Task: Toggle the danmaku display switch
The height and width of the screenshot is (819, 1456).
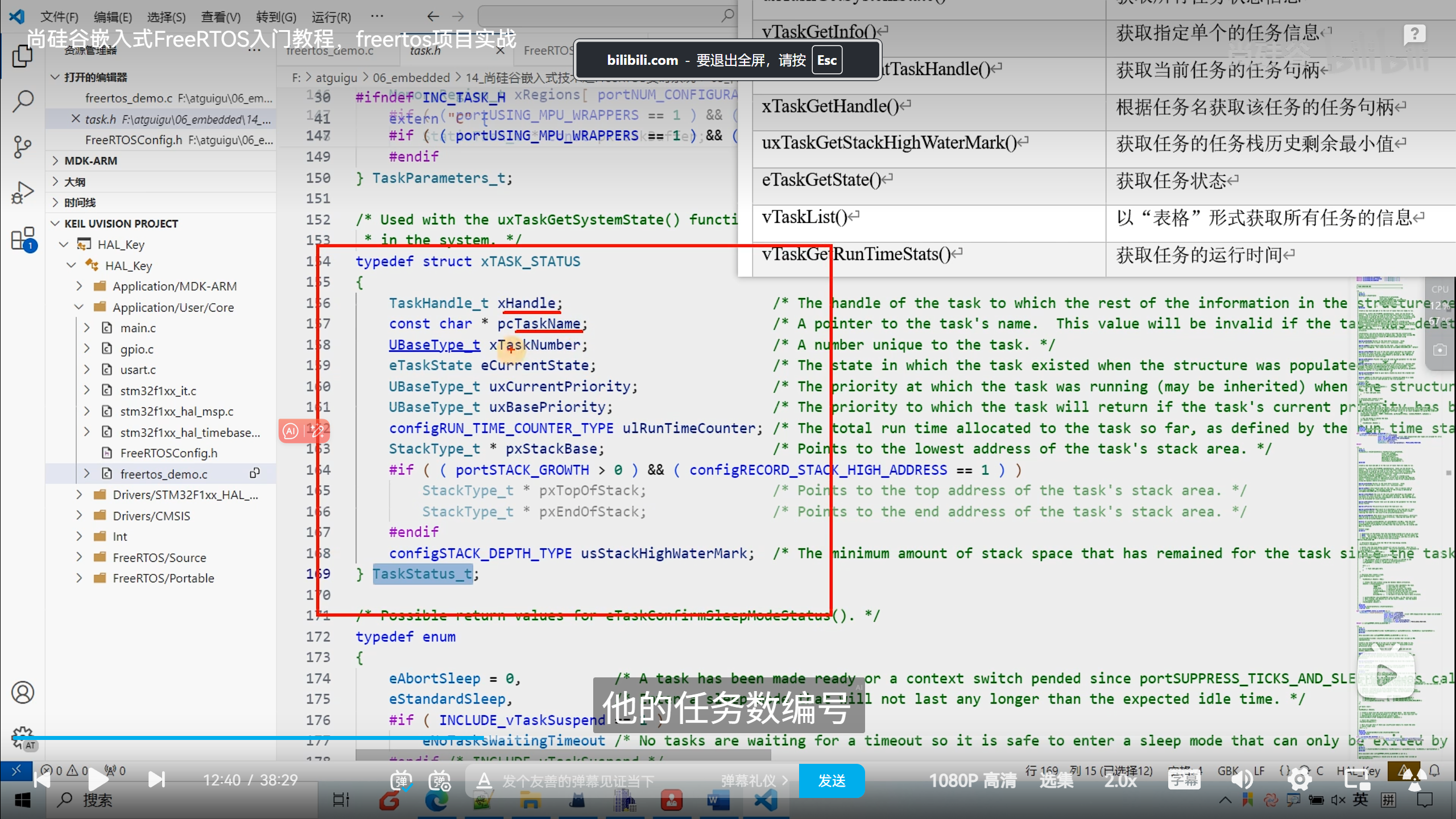Action: tap(402, 781)
